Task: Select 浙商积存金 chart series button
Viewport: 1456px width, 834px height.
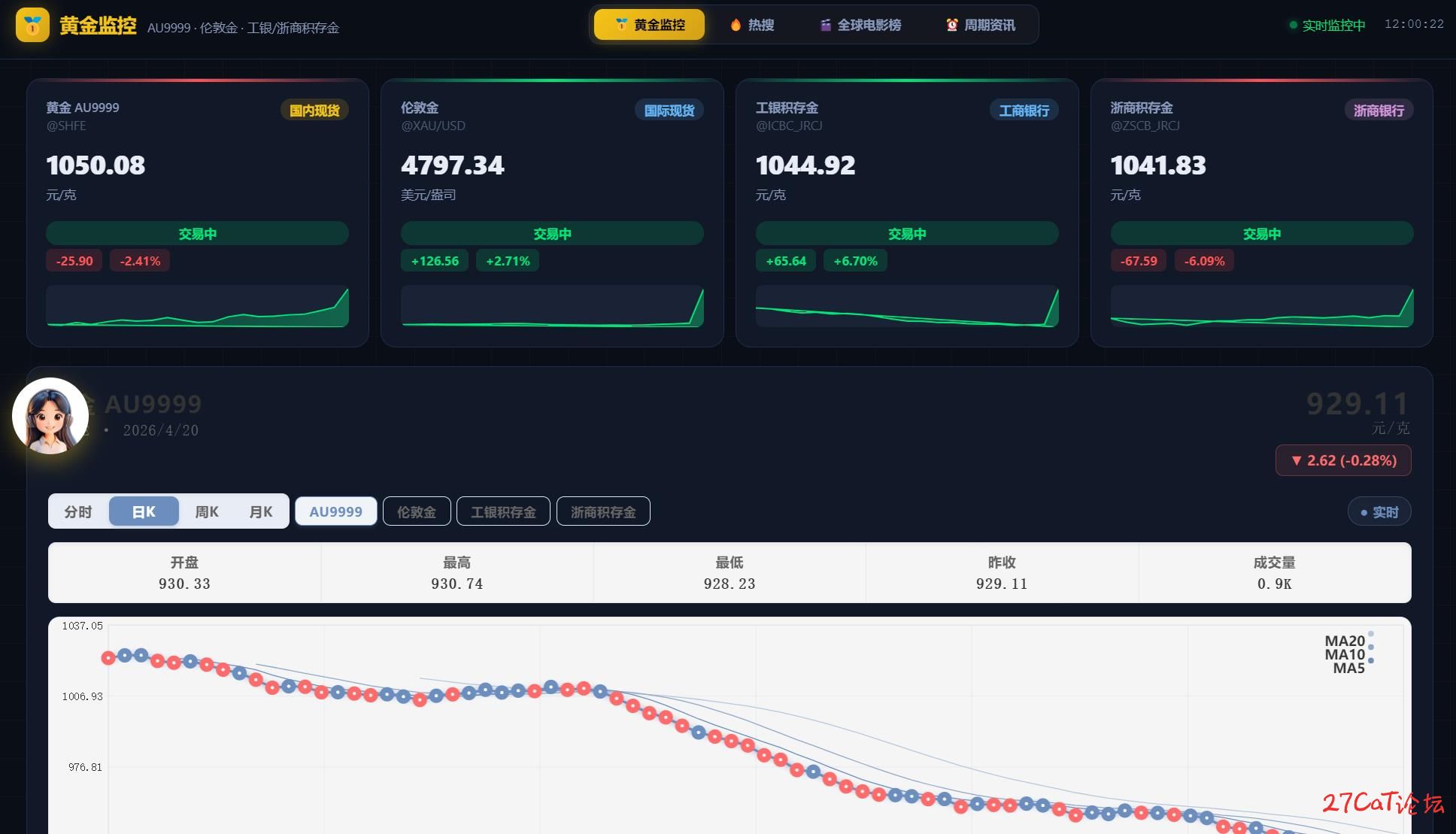Action: 603,512
